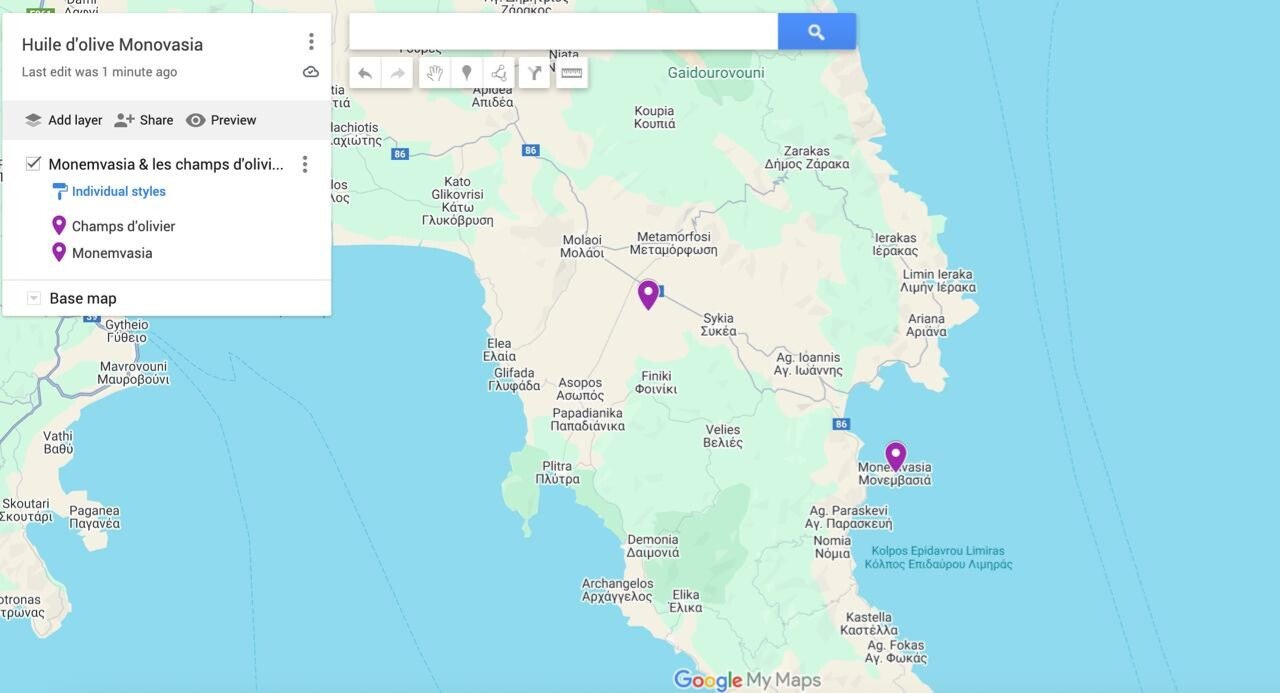Click the Demonia label on map
The width and height of the screenshot is (1280, 693).
(652, 546)
